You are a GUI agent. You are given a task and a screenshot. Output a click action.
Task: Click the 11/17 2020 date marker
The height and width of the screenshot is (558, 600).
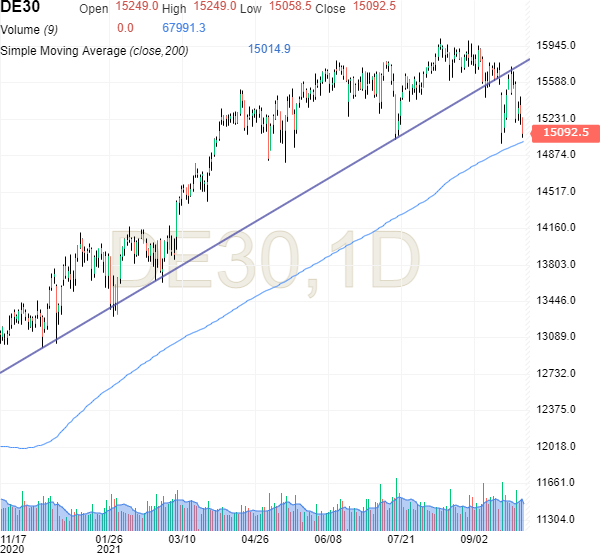(14, 543)
